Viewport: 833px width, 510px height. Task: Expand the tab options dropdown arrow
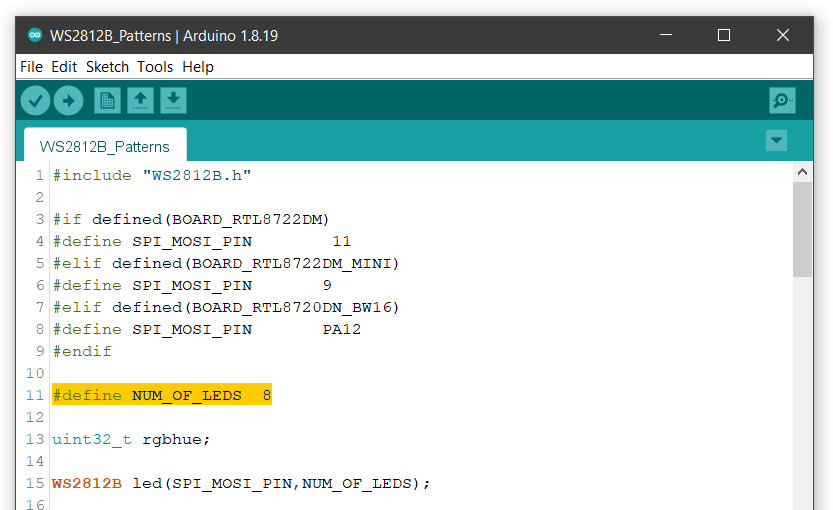click(776, 141)
